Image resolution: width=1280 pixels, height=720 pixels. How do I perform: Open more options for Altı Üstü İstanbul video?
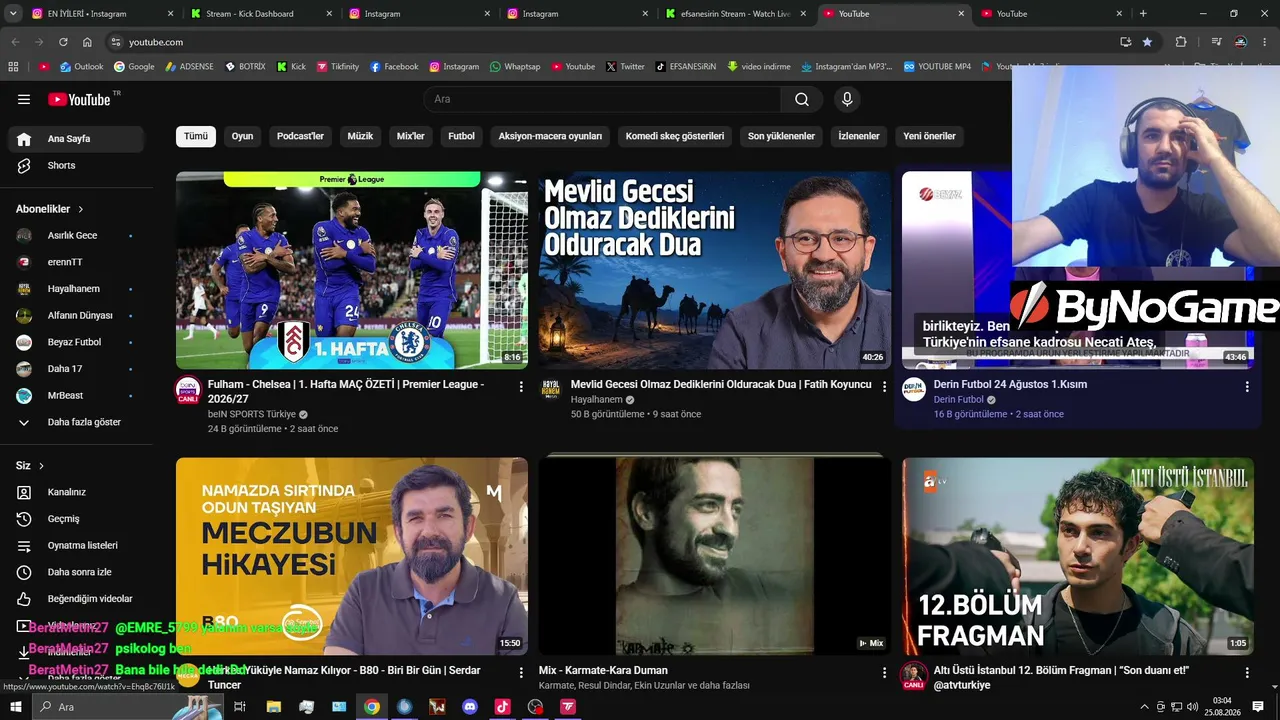[x=1247, y=672]
